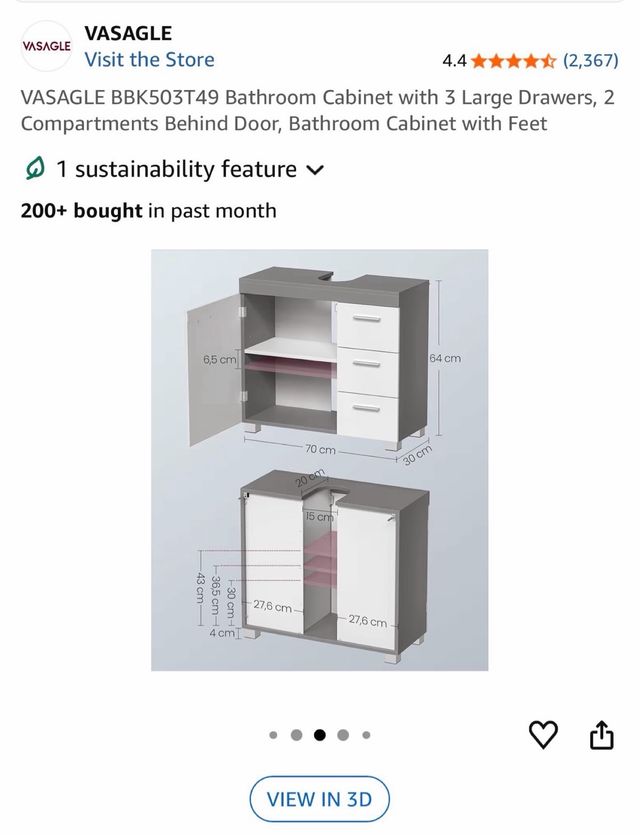Click the half-filled fifth star icon
640x835 pixels.
click(x=550, y=60)
